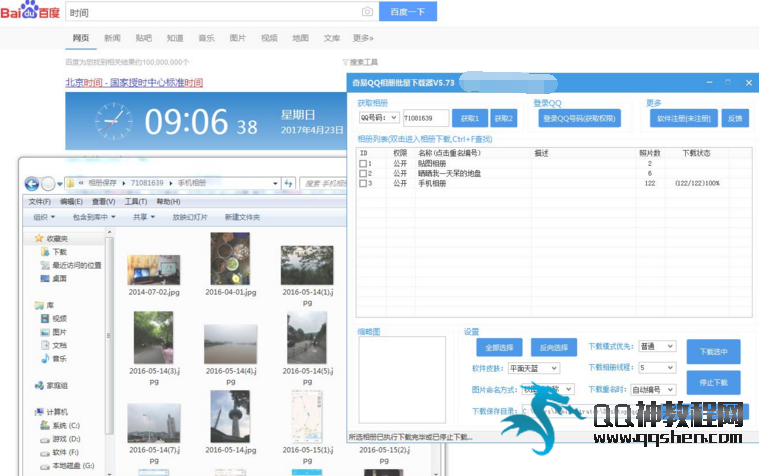Viewport: 759px width, 476px height.
Task: Go forward in Explorer window
Action: point(48,184)
